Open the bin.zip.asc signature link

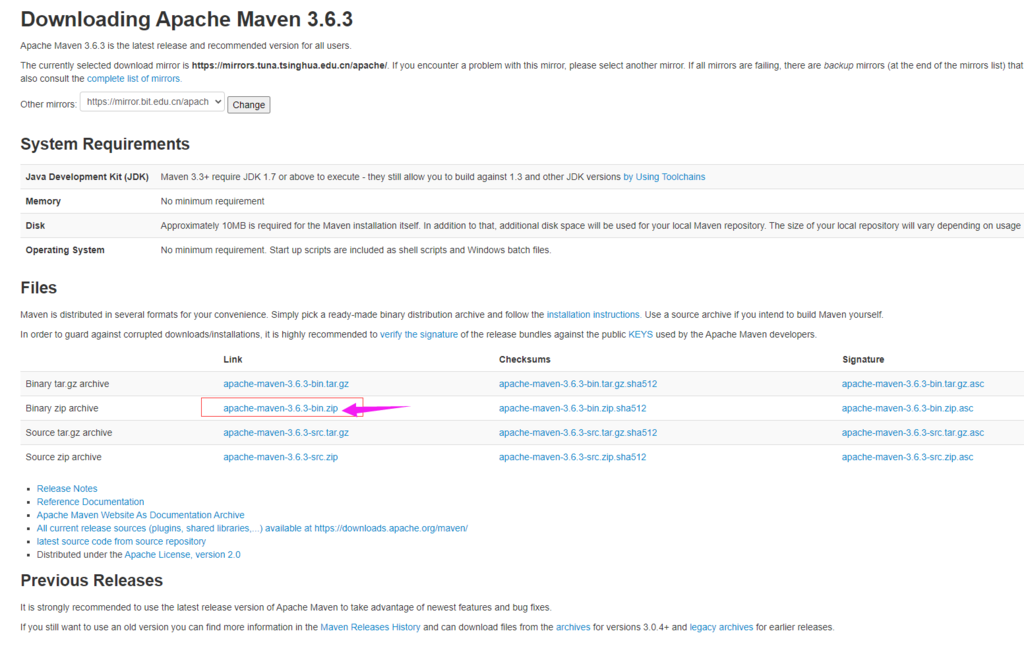click(908, 408)
